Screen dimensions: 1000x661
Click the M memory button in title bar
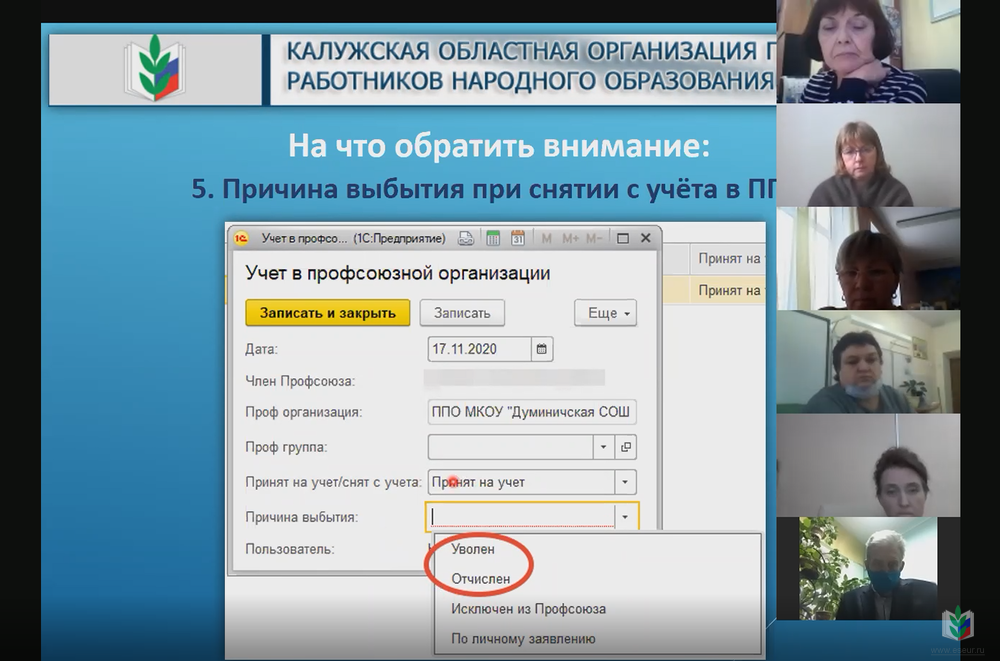click(x=547, y=239)
